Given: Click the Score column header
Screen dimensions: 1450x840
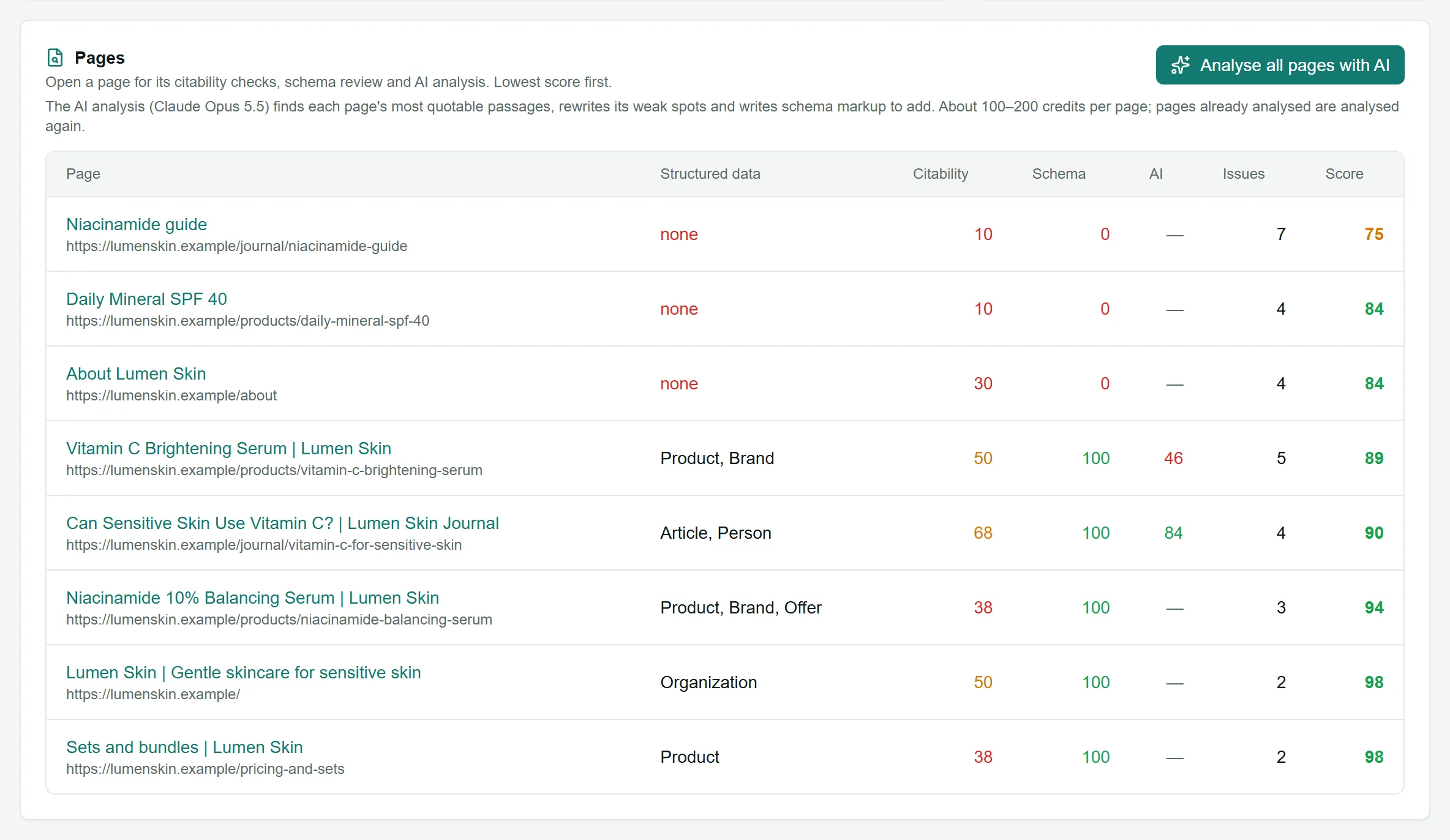Looking at the screenshot, I should pyautogui.click(x=1344, y=174).
